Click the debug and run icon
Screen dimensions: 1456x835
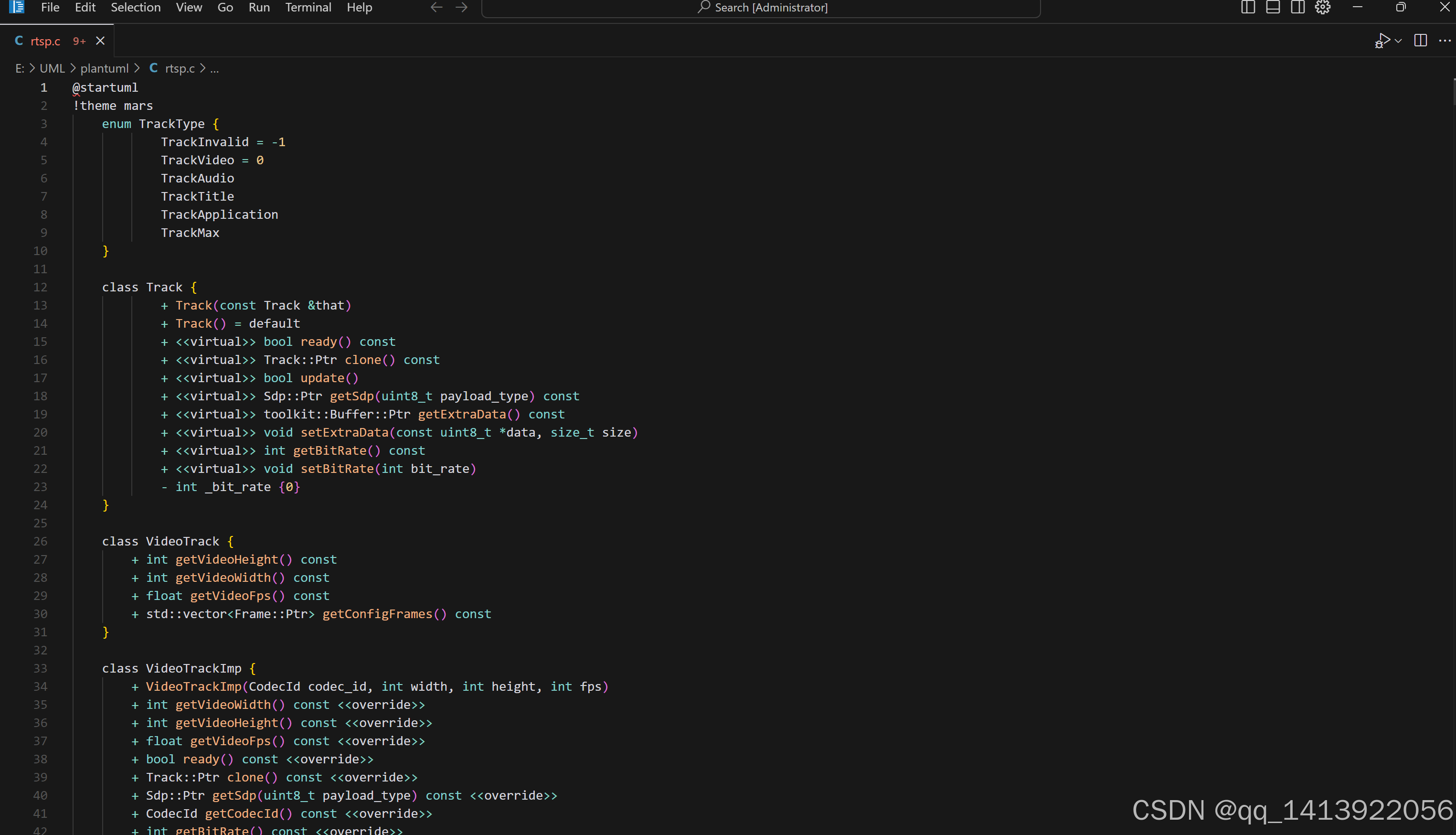[1382, 41]
